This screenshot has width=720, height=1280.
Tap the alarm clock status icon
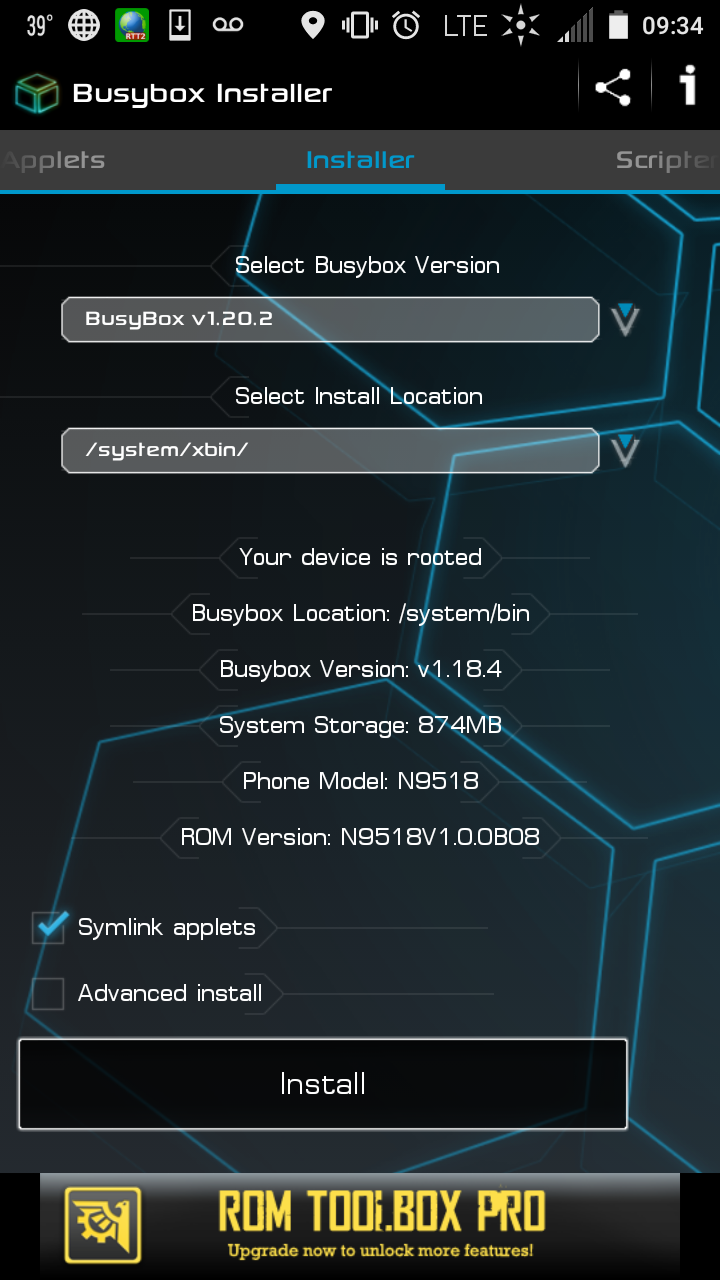(x=406, y=26)
